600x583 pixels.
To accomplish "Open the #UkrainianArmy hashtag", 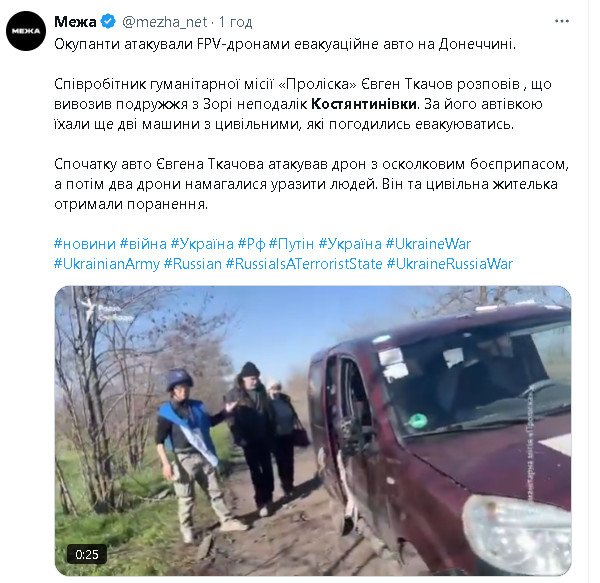I will (x=107, y=264).
